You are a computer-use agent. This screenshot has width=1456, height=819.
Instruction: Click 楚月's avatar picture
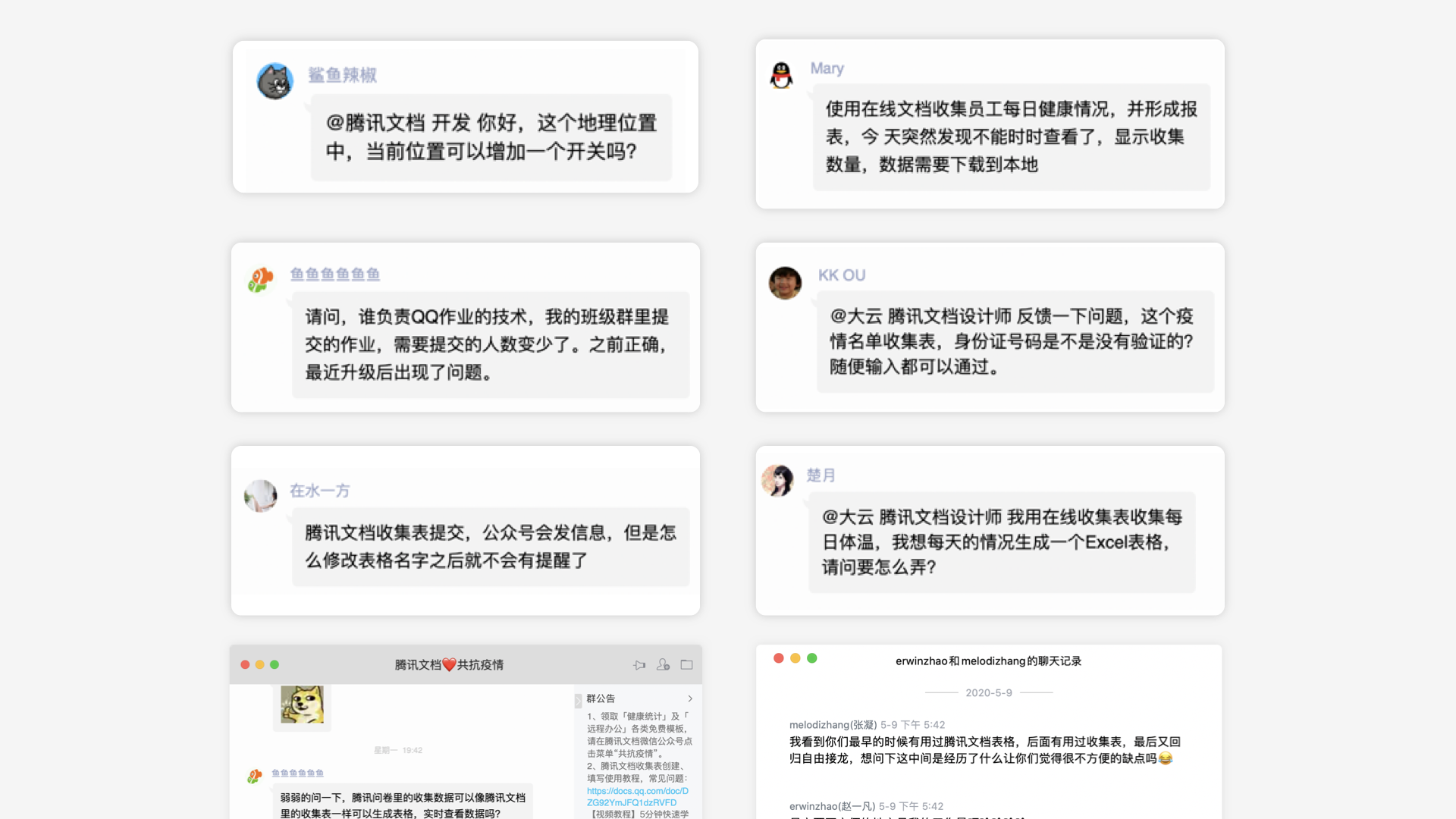coord(777,481)
